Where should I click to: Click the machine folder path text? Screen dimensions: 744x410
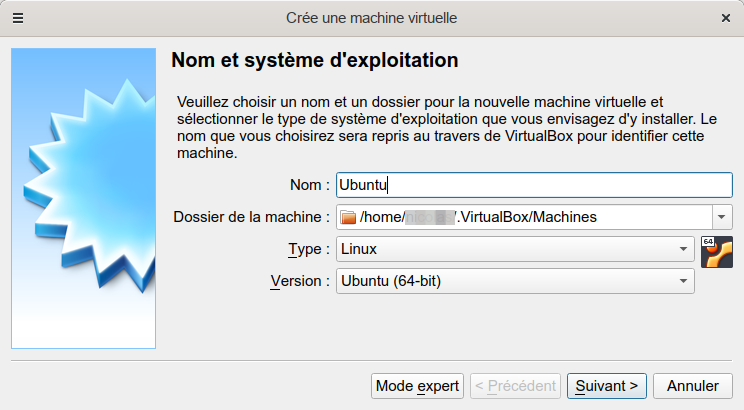(480, 216)
